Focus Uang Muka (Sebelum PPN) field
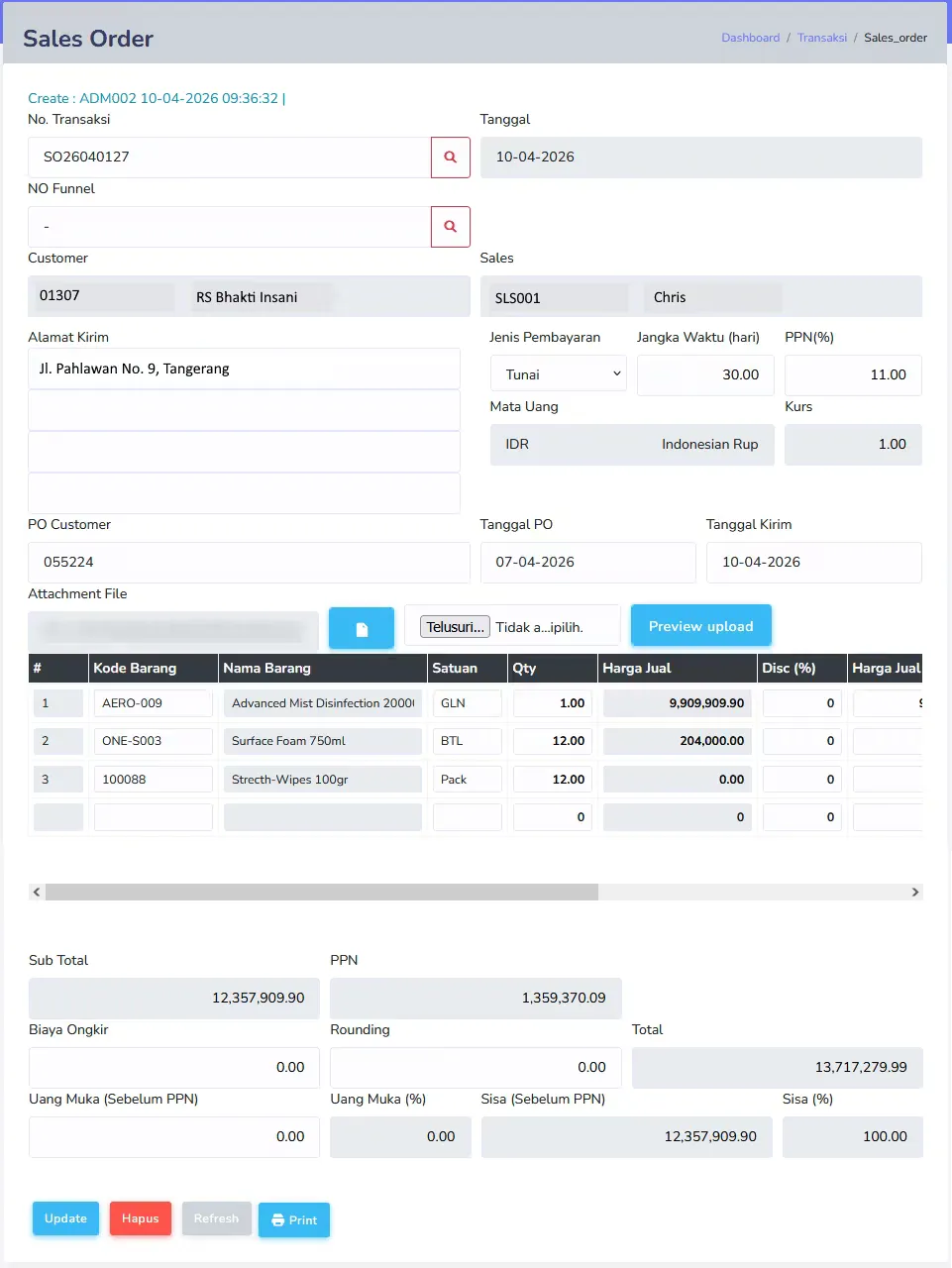 [x=174, y=1136]
